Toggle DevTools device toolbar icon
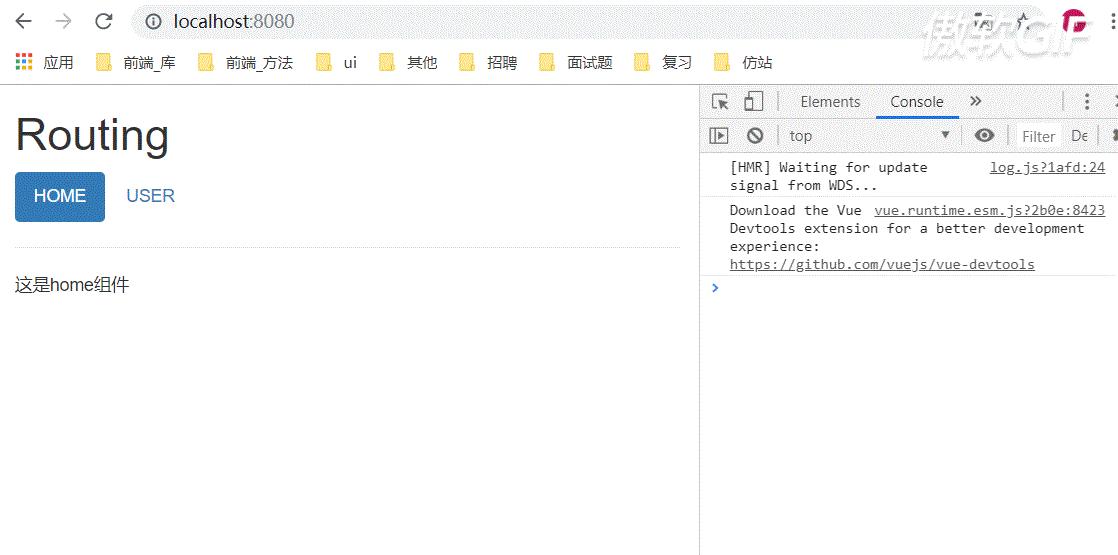 pos(754,102)
